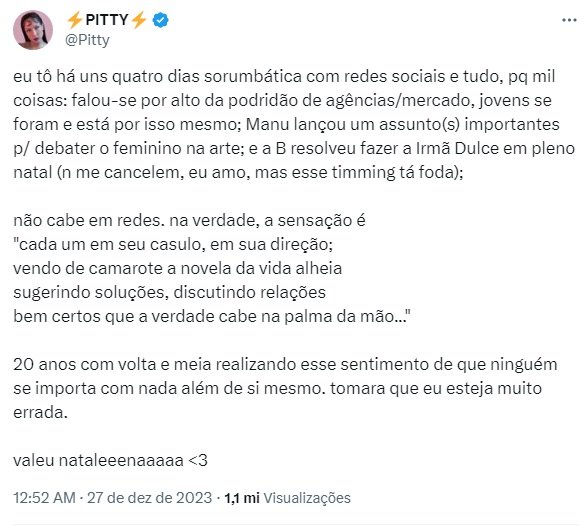Click the 12:52 AM timestamp

(44, 498)
